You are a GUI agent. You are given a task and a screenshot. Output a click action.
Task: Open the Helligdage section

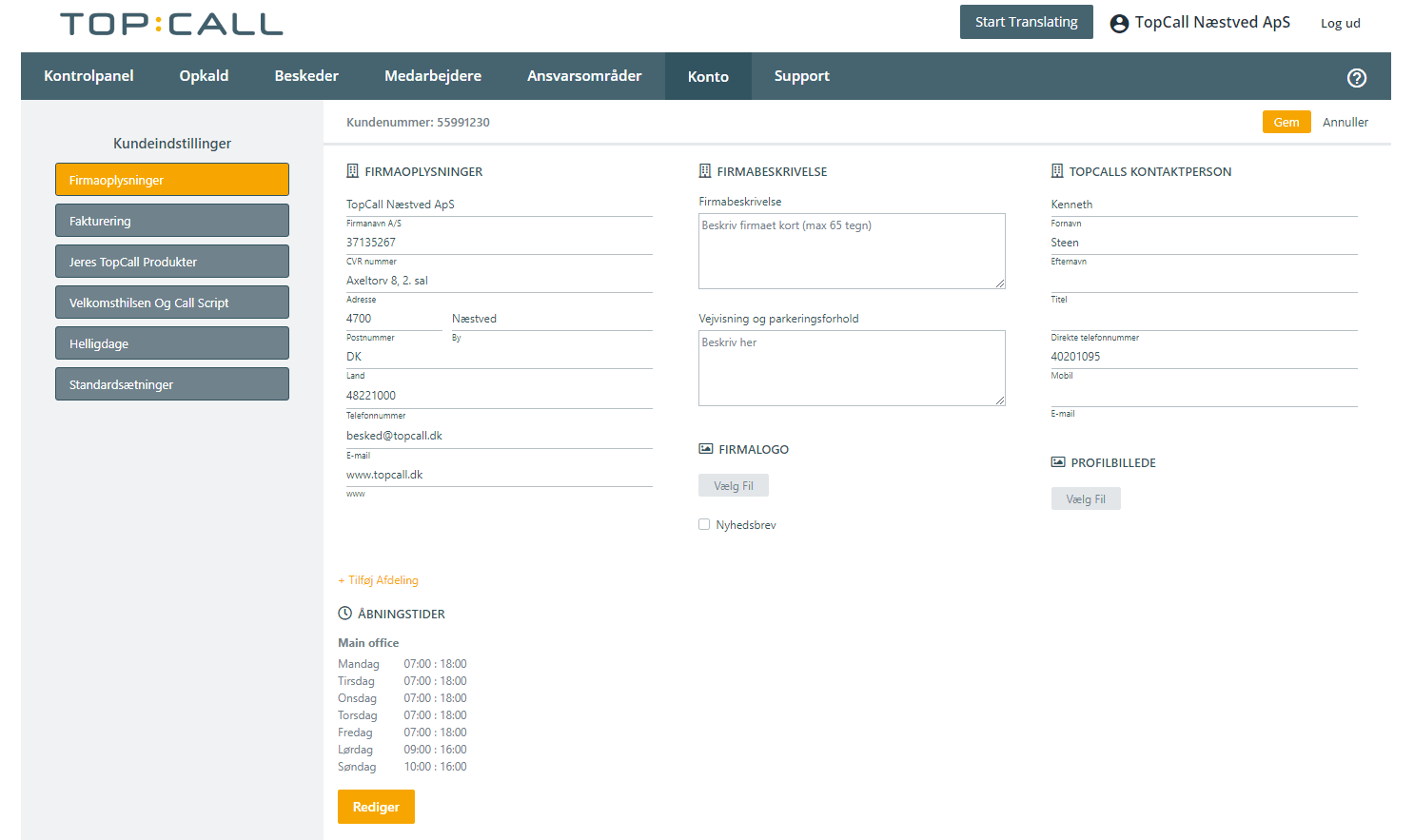pos(172,343)
